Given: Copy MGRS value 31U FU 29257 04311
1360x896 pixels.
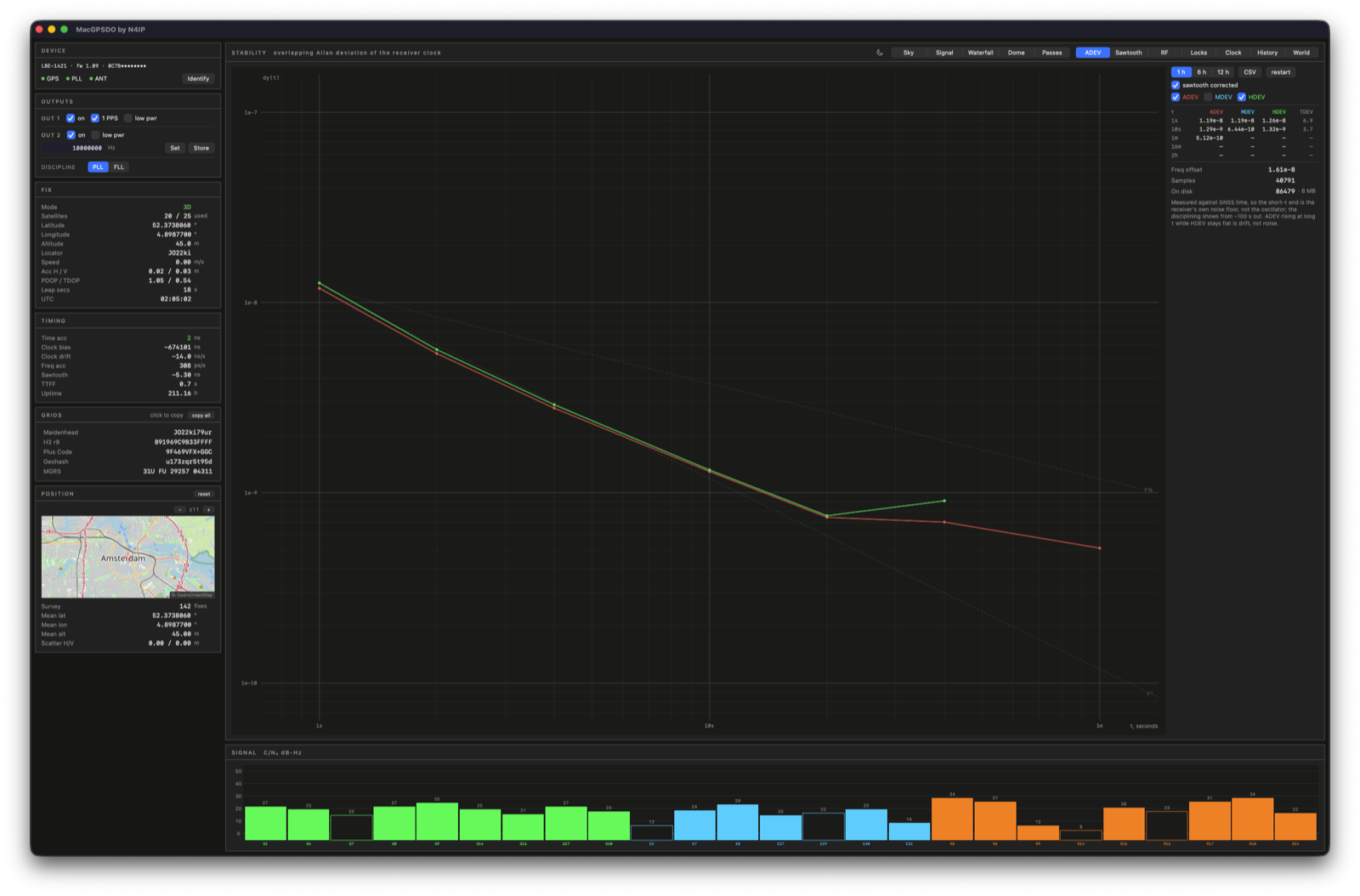Looking at the screenshot, I should [x=178, y=471].
